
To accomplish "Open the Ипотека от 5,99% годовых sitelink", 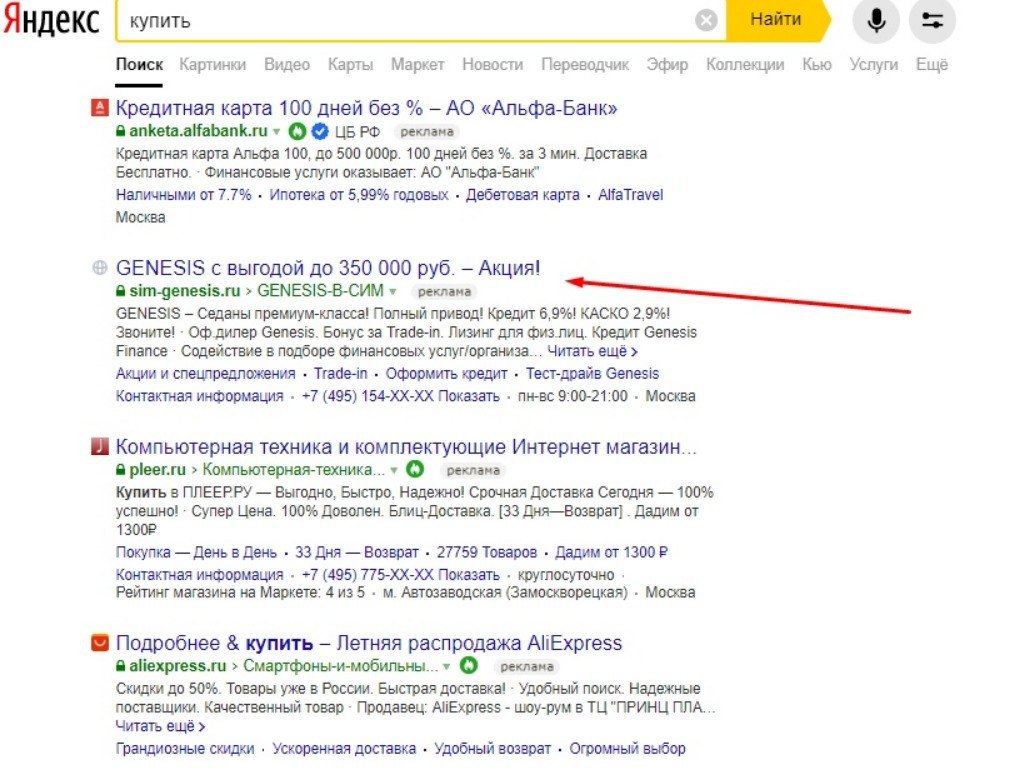I will click(358, 195).
